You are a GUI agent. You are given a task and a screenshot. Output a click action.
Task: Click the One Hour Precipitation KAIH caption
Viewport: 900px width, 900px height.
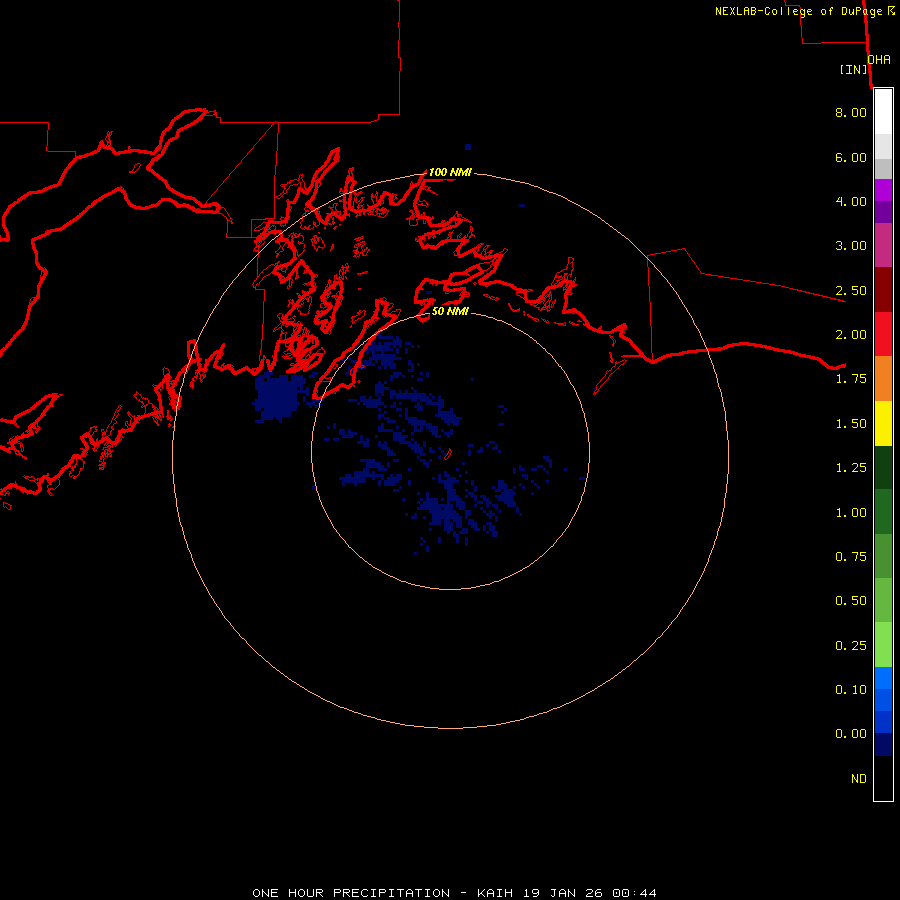[x=454, y=893]
